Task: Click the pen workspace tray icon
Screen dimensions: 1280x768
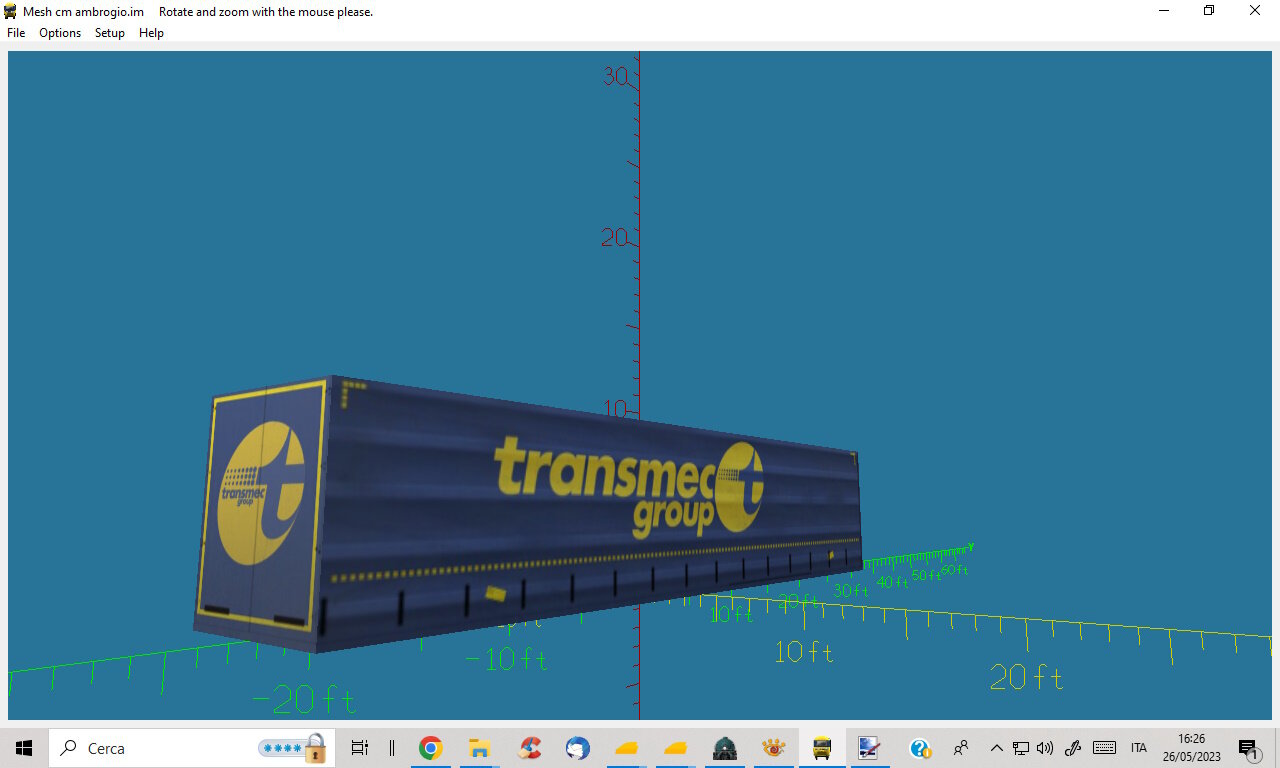Action: (1074, 748)
